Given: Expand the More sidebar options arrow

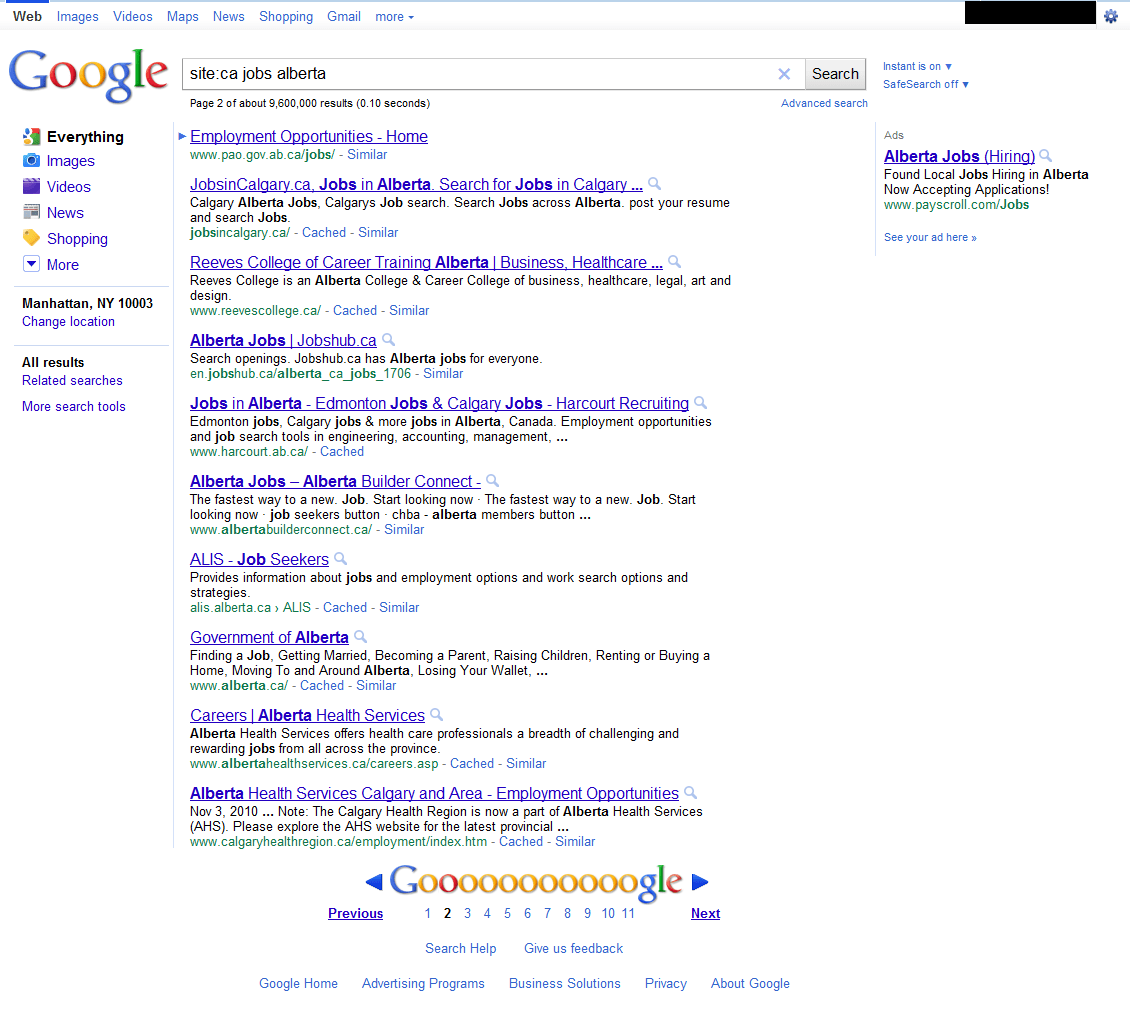Looking at the screenshot, I should [32, 264].
